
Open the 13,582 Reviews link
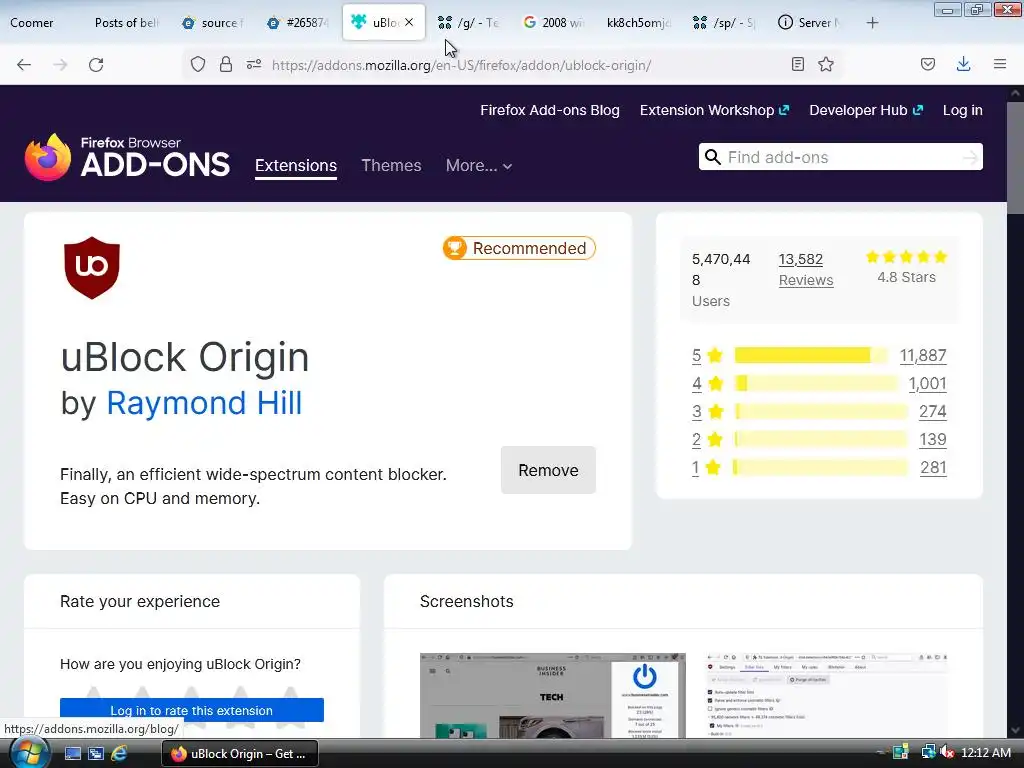(806, 270)
